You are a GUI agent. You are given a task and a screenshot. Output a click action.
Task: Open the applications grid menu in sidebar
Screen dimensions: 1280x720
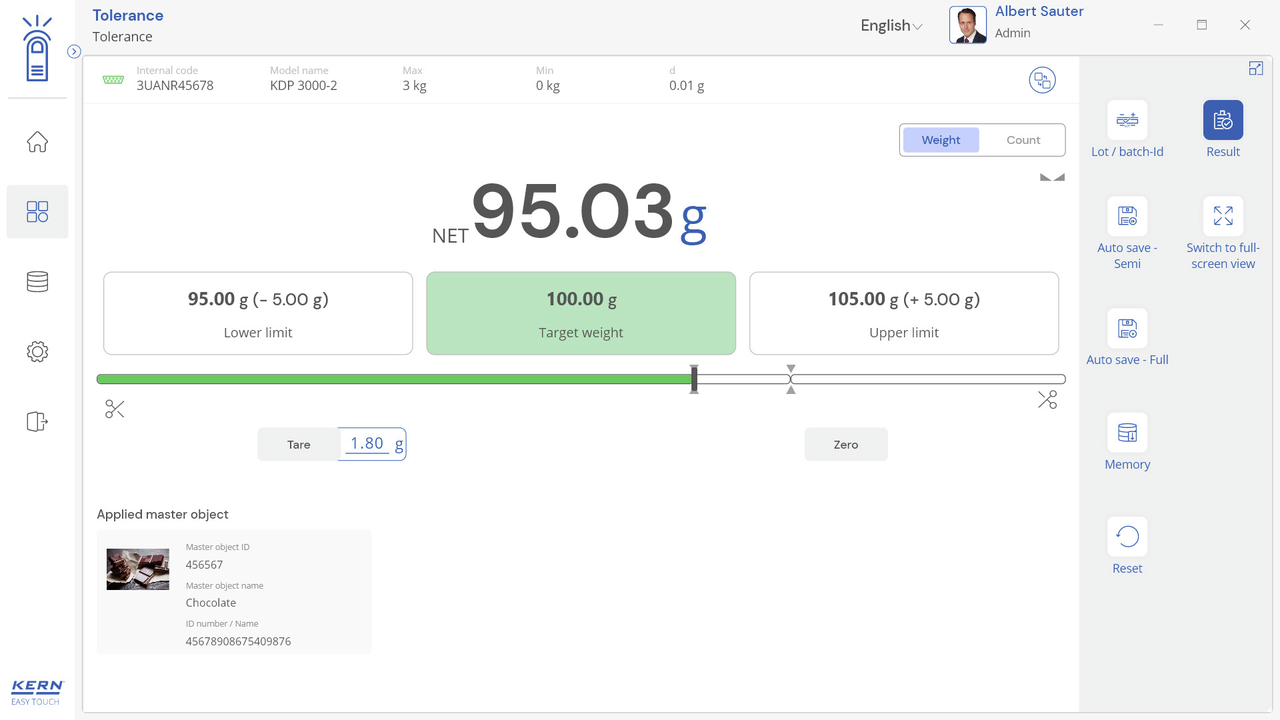pyautogui.click(x=37, y=212)
